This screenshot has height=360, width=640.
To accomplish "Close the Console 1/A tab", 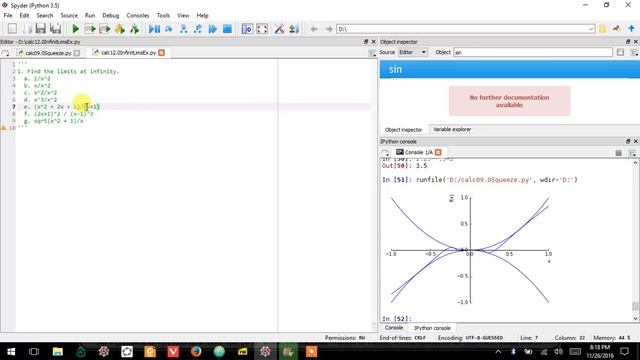I will coord(438,152).
